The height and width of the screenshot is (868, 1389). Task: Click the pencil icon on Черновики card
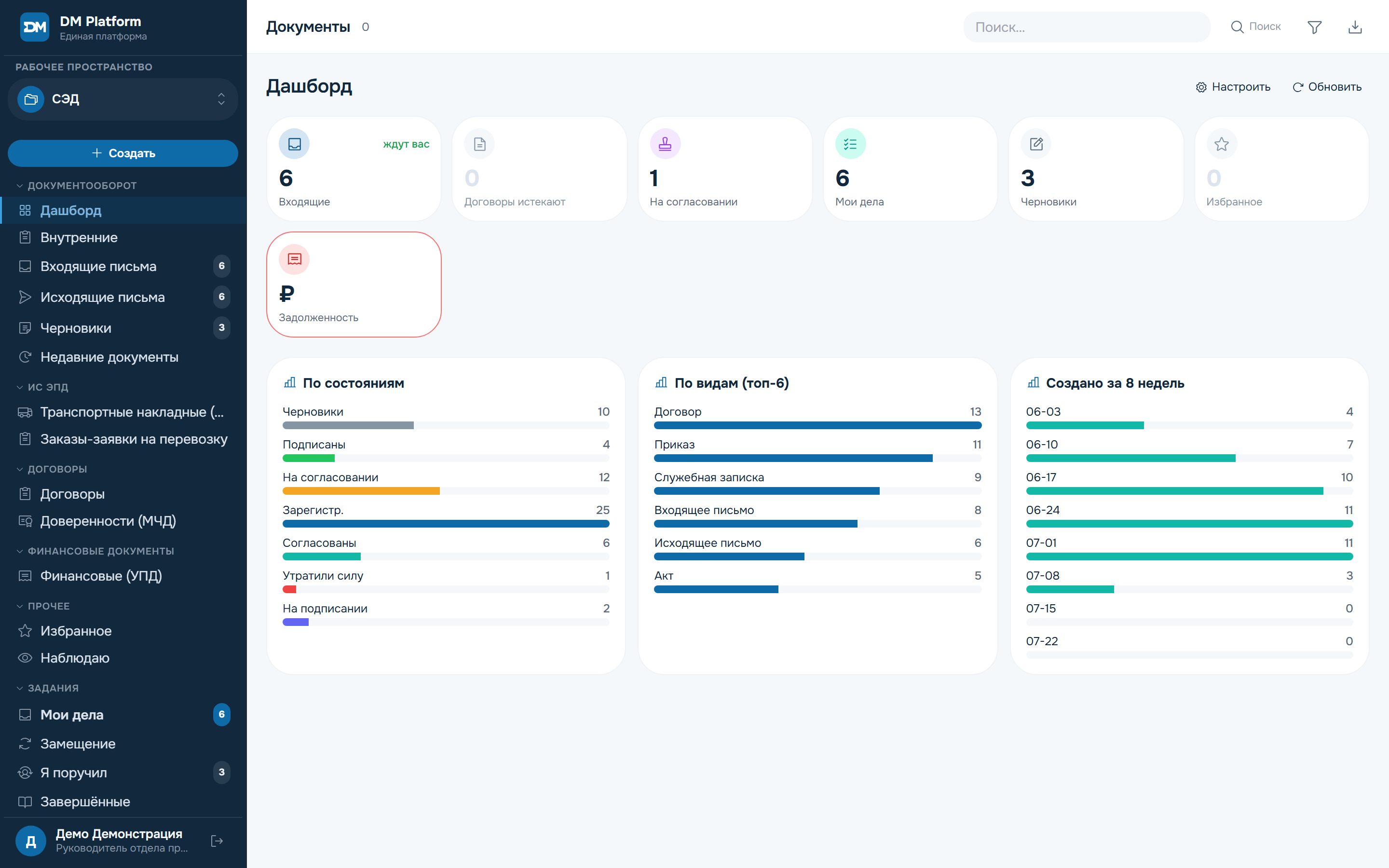1036,144
